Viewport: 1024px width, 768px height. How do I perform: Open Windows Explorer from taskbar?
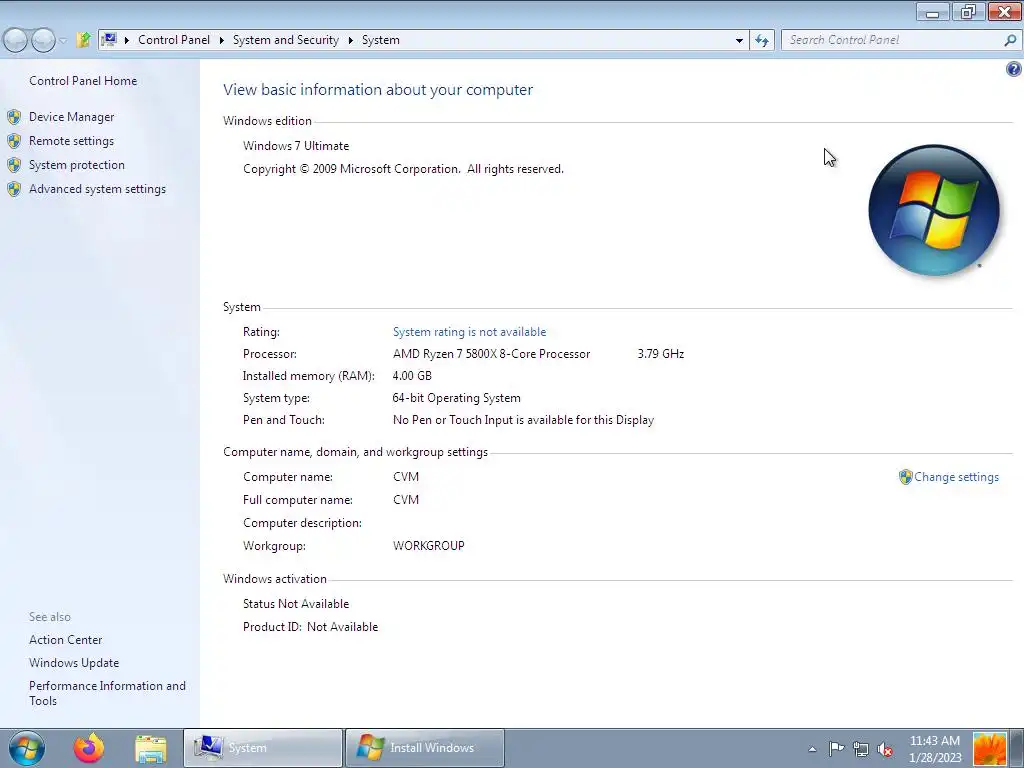pos(151,750)
